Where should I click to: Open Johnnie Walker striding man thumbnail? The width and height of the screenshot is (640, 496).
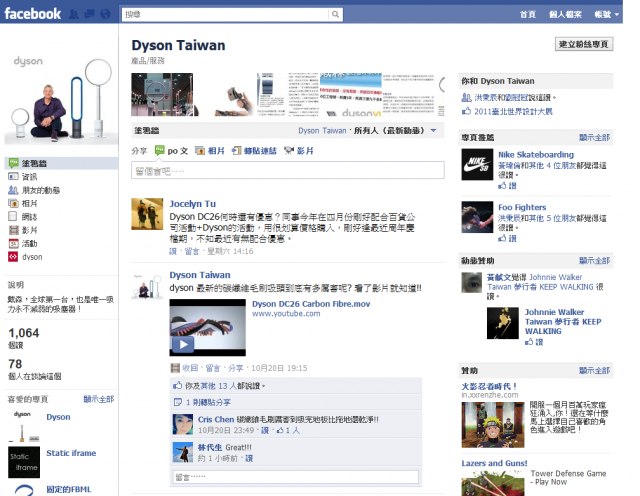(503, 323)
